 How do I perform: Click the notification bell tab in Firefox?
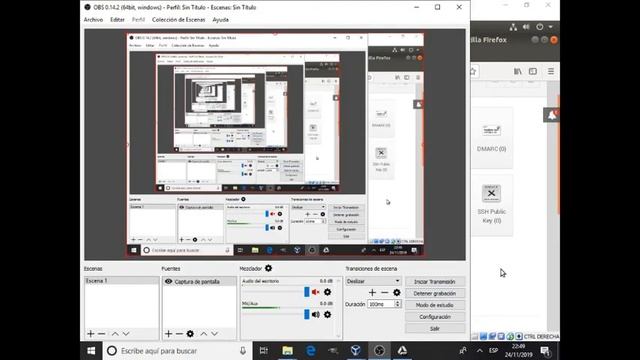[552, 115]
